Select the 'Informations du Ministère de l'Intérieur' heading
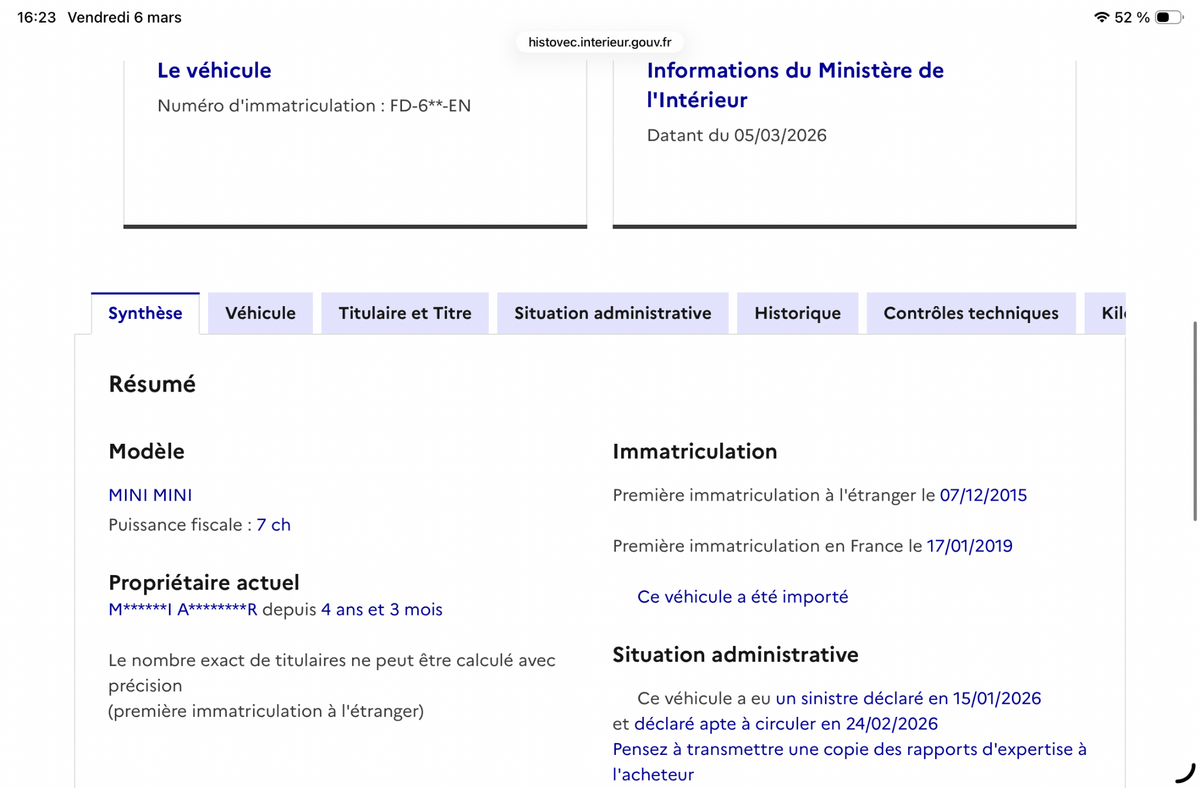 tap(795, 85)
